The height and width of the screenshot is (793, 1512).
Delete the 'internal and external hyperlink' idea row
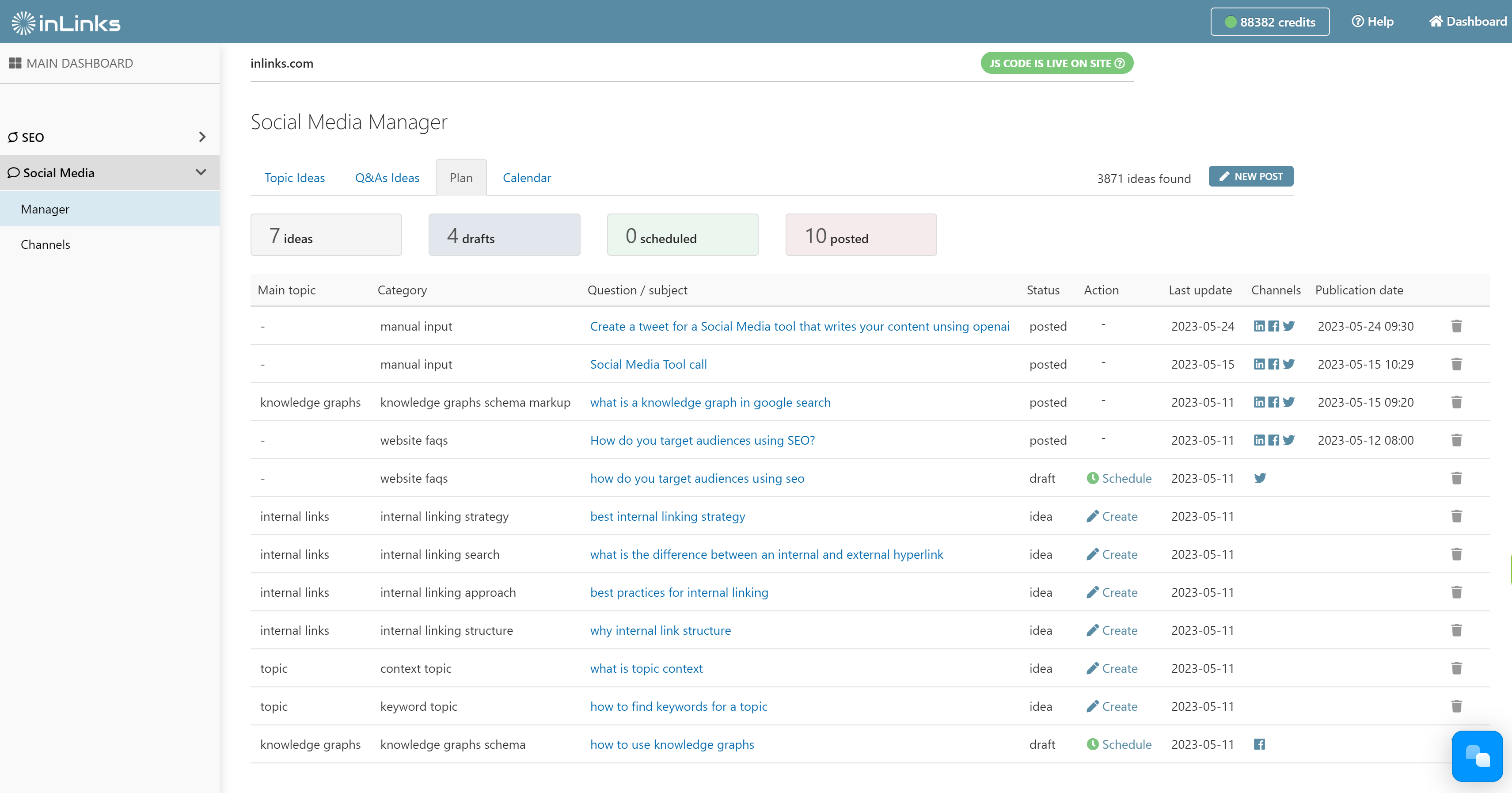(x=1456, y=554)
